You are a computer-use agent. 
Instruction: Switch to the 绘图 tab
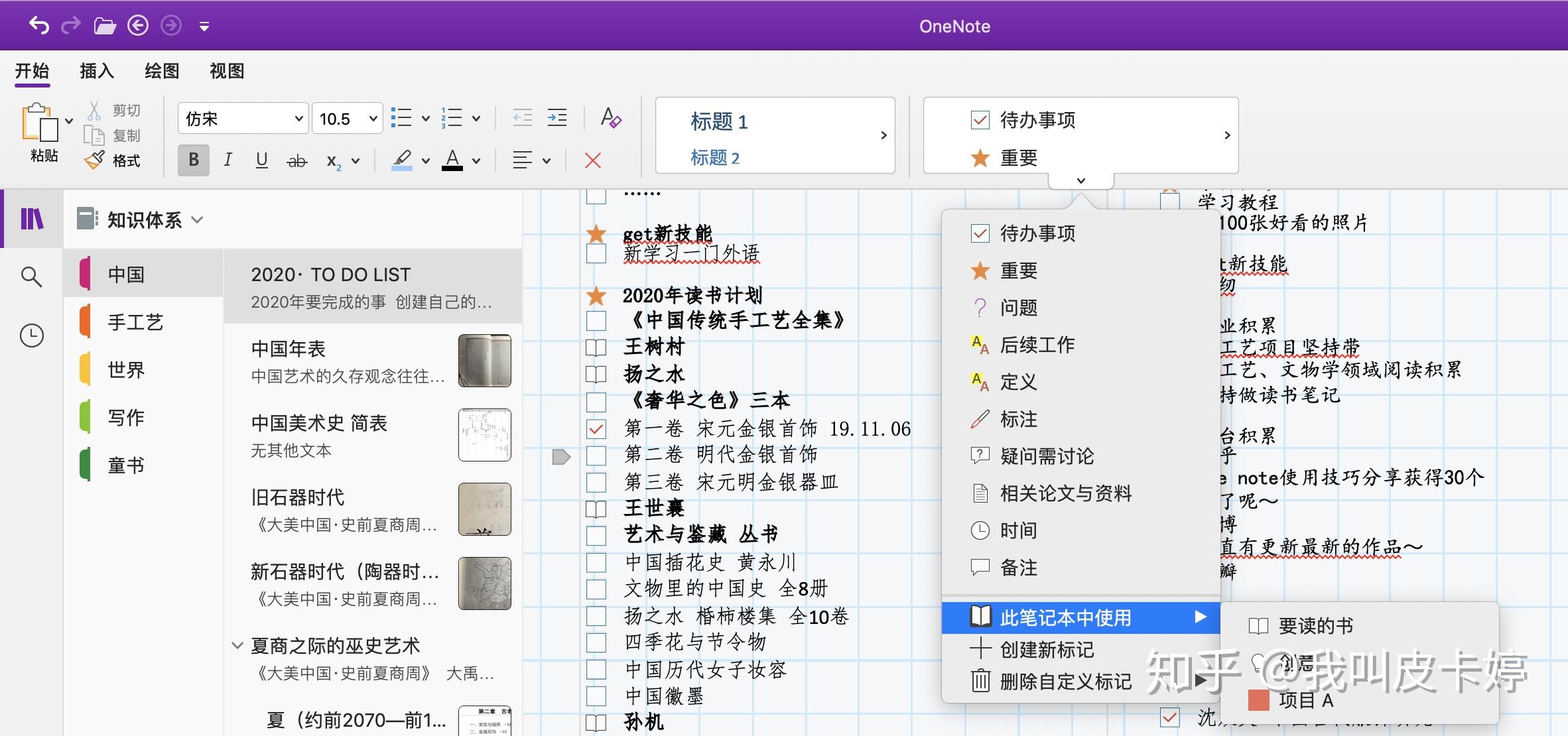click(x=162, y=71)
